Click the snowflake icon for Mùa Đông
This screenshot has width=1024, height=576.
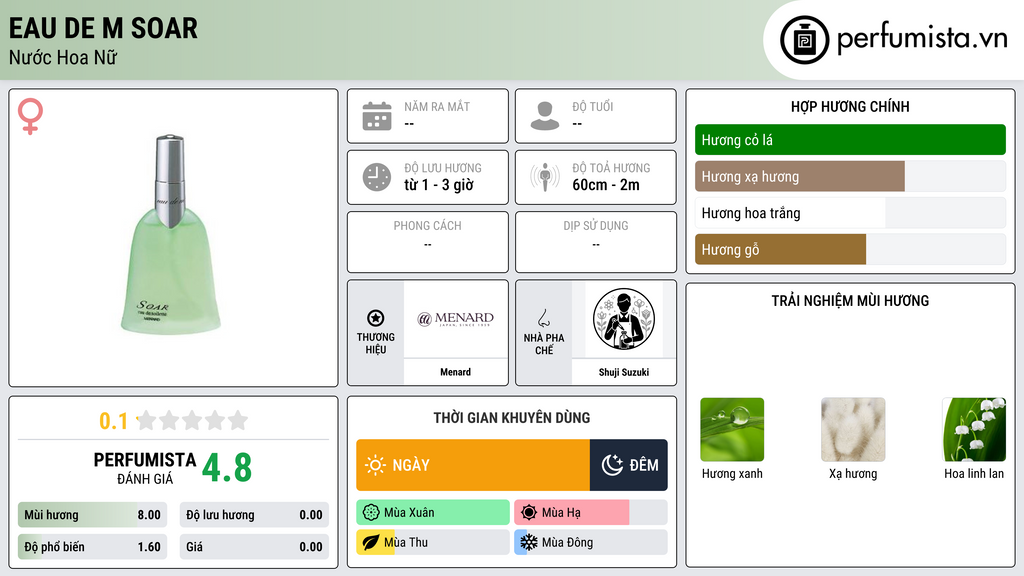point(529,543)
